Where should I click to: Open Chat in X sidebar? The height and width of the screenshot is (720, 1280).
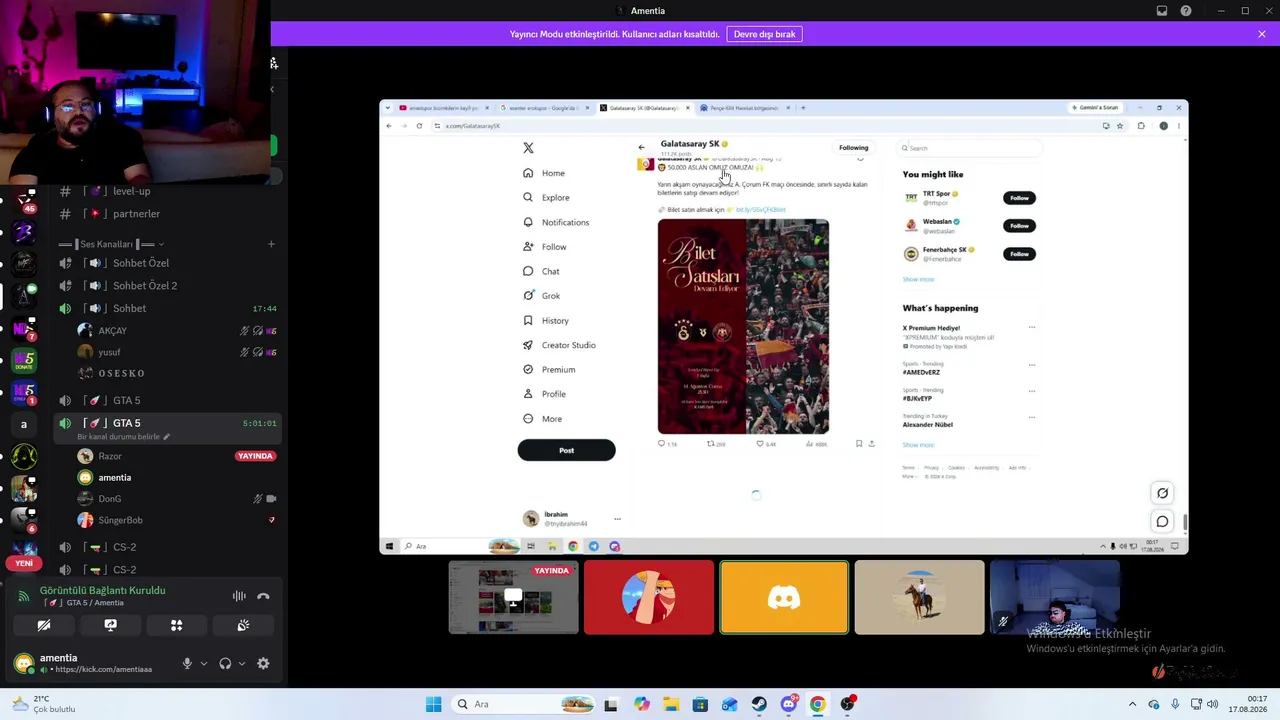pyautogui.click(x=541, y=271)
